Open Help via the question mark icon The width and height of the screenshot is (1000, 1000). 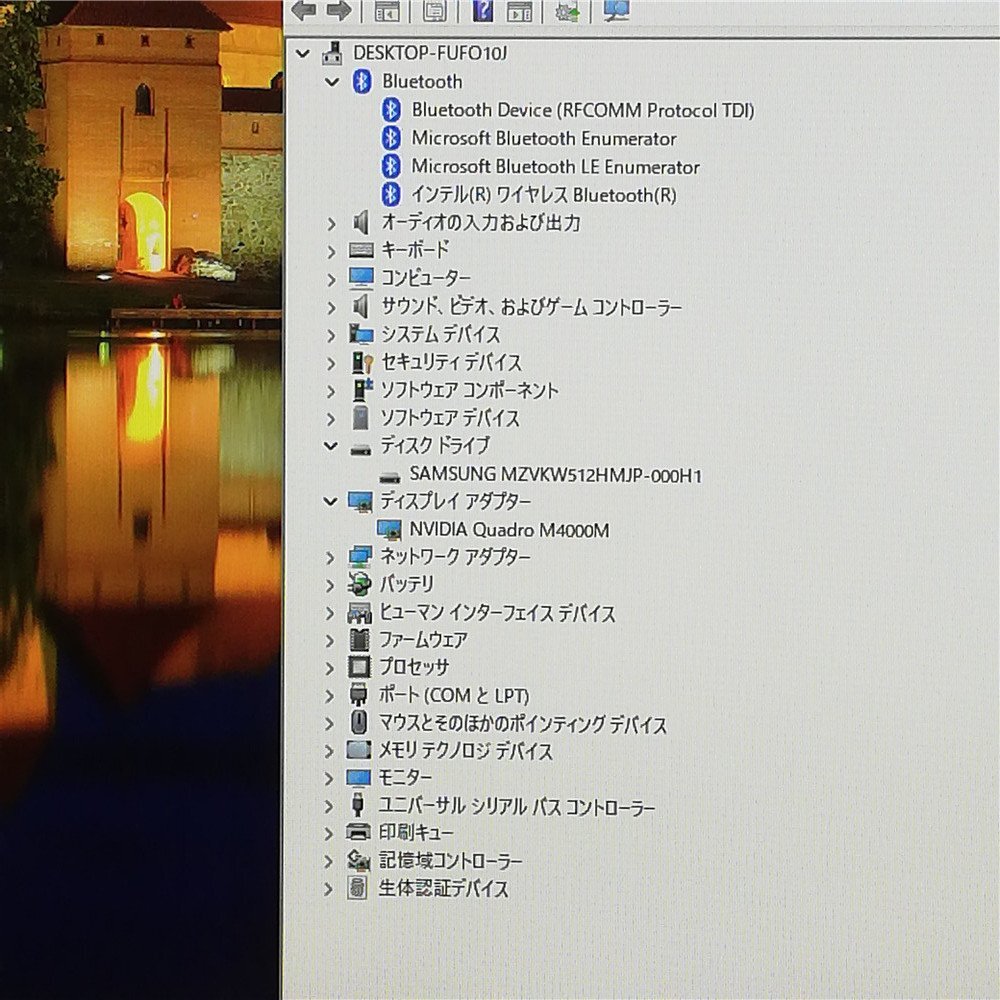coord(483,10)
